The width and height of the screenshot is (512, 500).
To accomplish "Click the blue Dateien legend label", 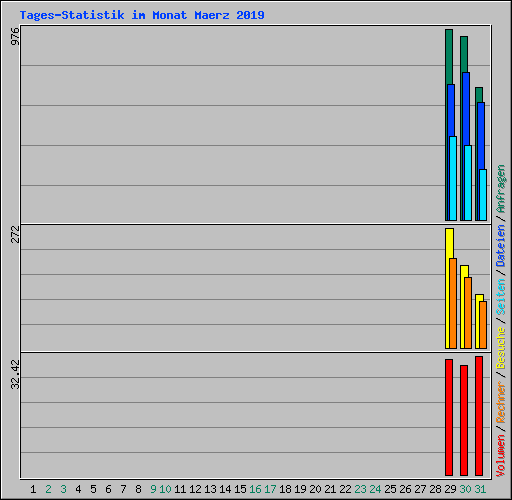I will 501,246.
